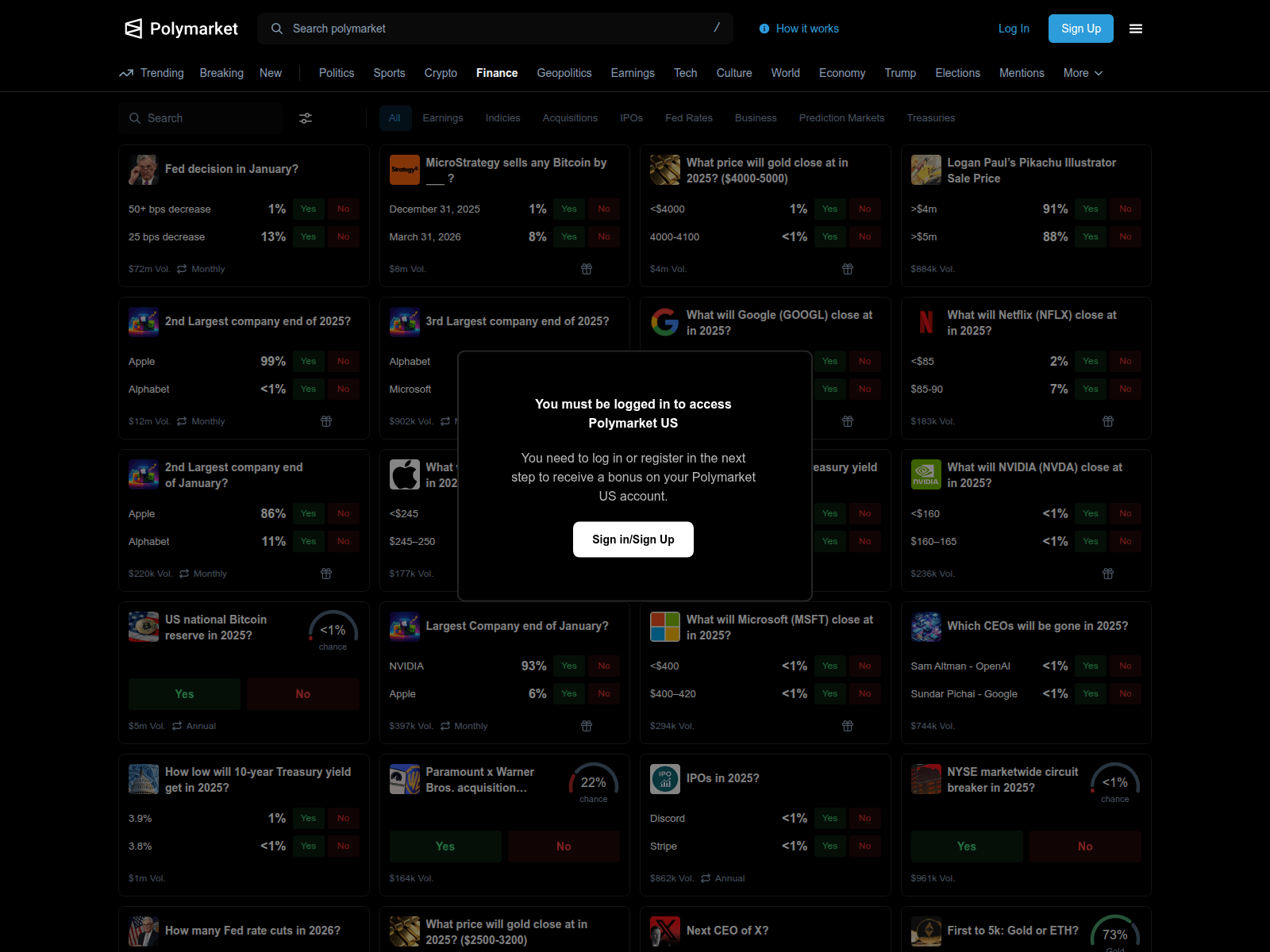The width and height of the screenshot is (1270, 952).
Task: Select the Treasuries filter chip
Action: tap(931, 118)
